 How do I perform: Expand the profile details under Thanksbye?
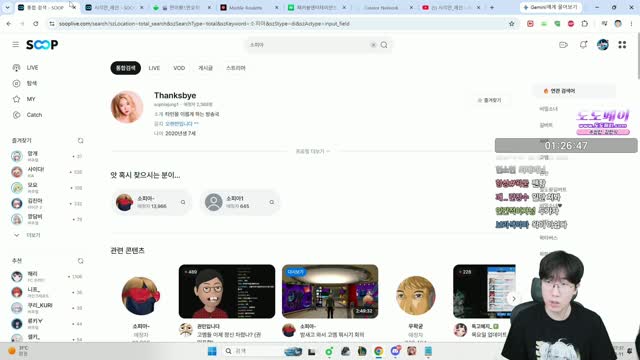click(312, 151)
